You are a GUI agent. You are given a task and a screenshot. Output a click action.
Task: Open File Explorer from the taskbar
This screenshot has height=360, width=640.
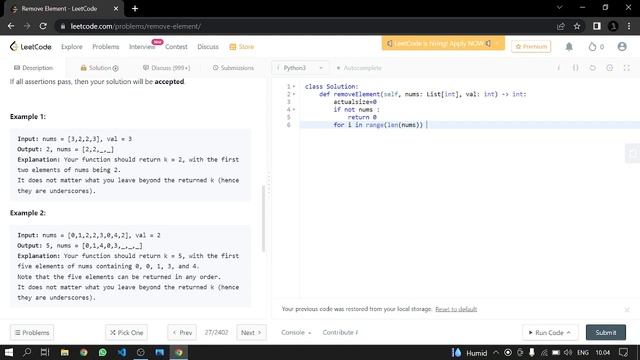click(64, 352)
